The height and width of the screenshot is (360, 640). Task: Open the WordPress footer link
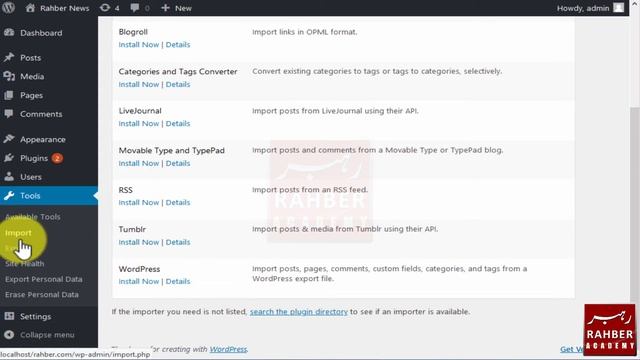pos(228,349)
